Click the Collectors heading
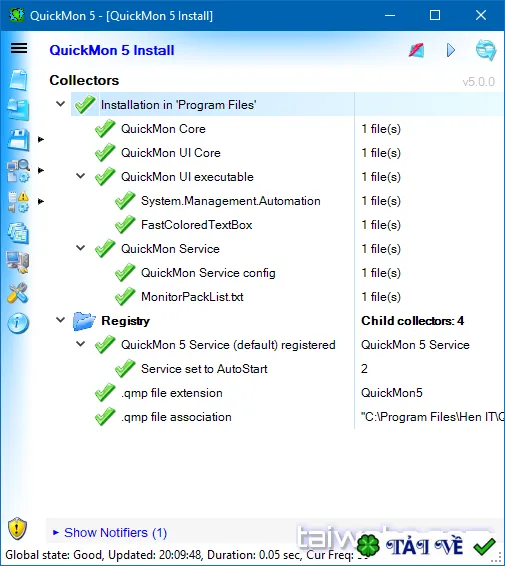 [x=84, y=80]
